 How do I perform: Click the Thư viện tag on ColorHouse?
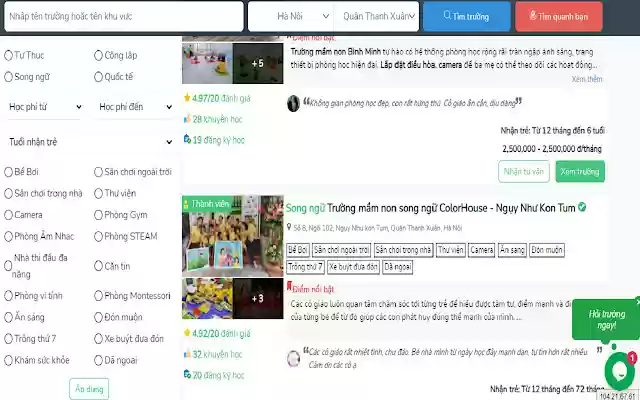451,250
